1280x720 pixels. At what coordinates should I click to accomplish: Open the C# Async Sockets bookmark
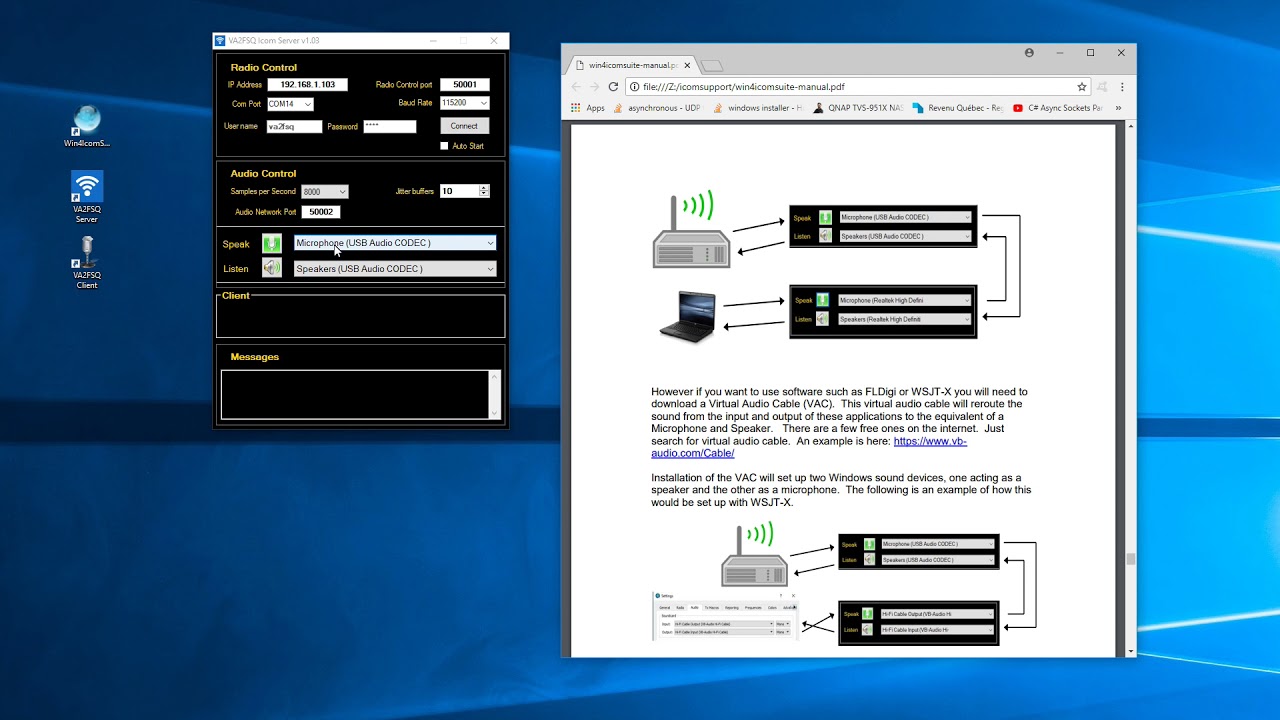coord(1058,108)
